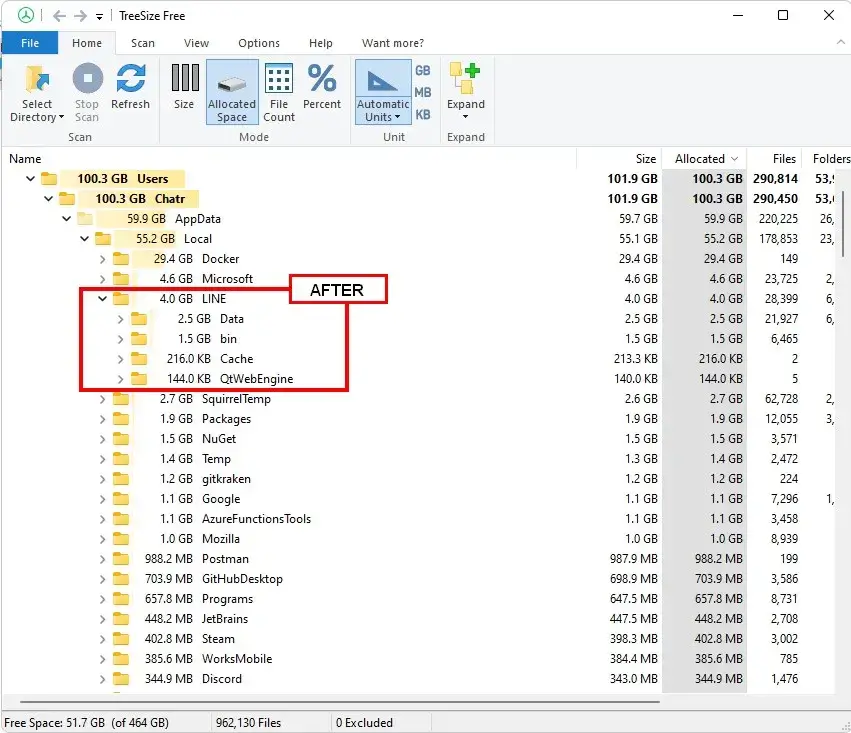Open the File menu
Viewport: 851px width, 733px height.
[x=30, y=43]
